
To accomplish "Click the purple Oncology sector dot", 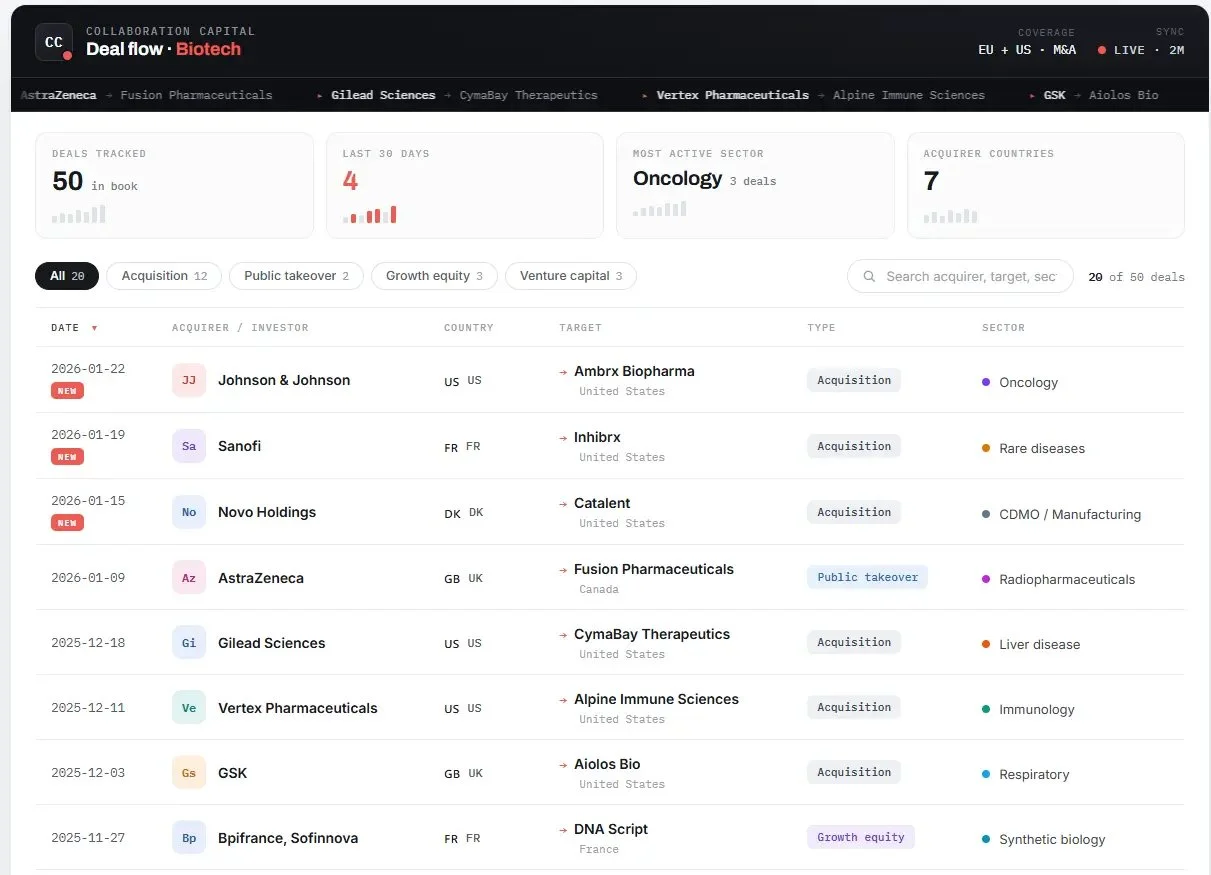I will click(x=986, y=382).
